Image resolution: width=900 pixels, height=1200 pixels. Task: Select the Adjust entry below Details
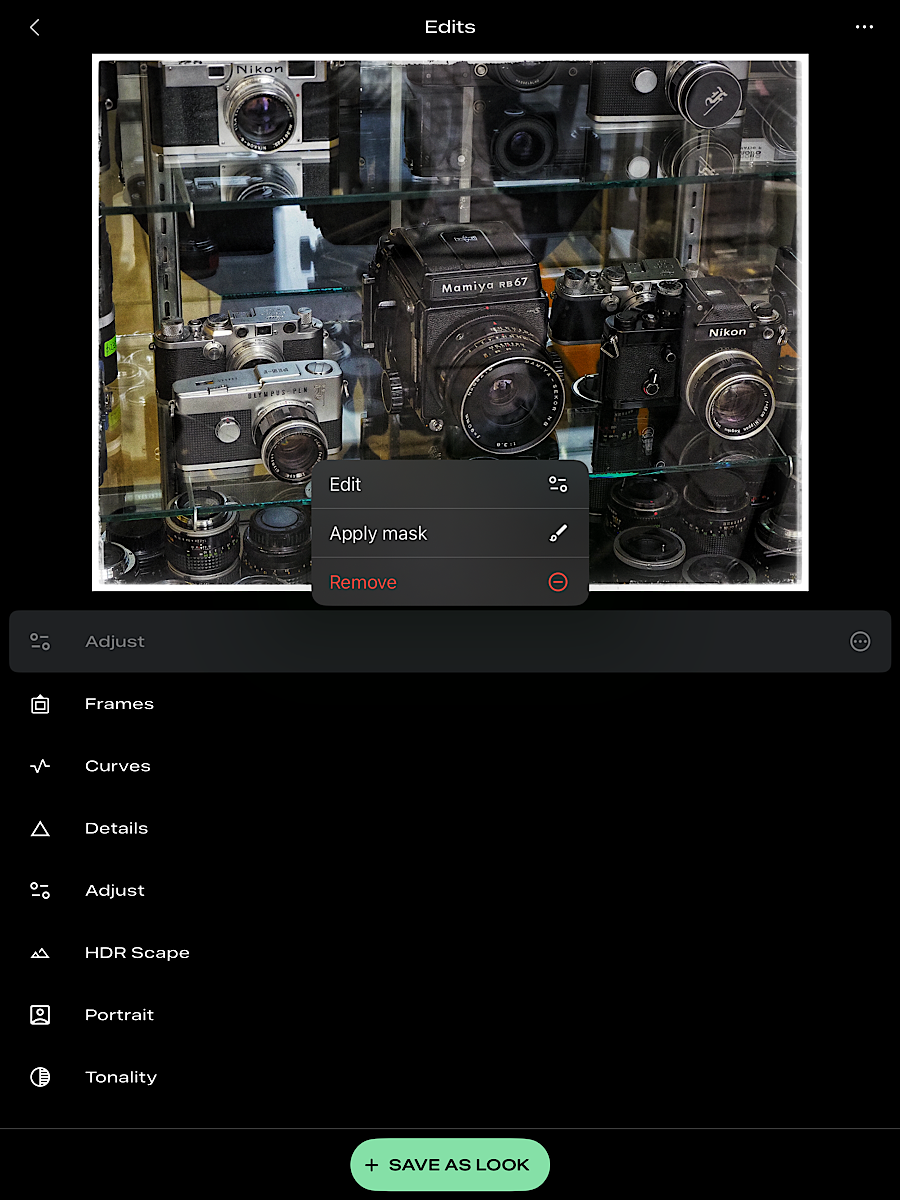[x=450, y=890]
